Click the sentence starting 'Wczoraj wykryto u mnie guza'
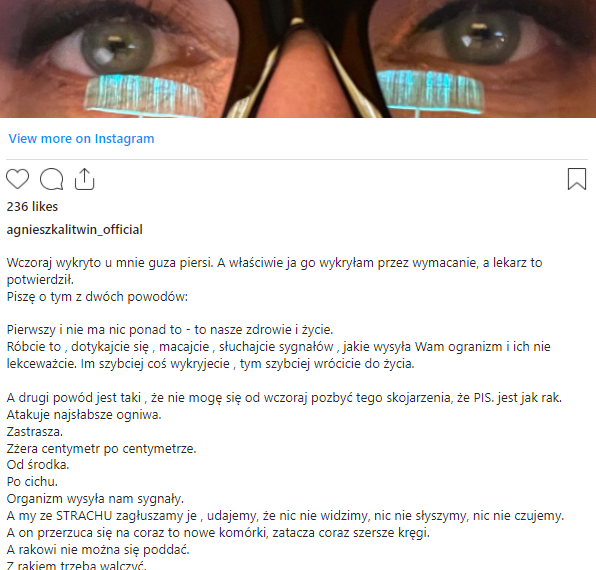596x570 pixels. pos(274,271)
